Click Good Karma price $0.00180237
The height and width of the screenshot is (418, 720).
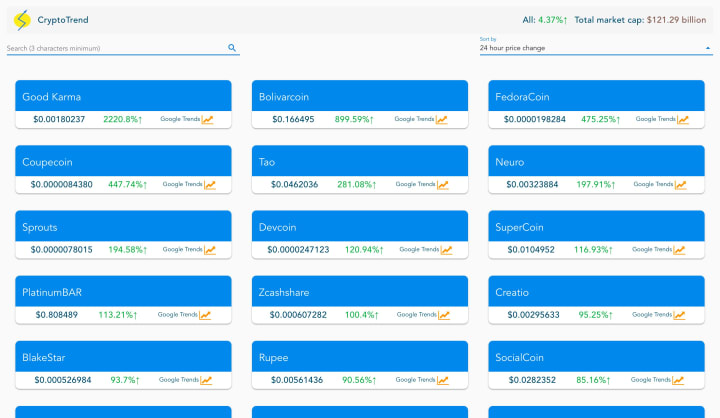(59, 119)
